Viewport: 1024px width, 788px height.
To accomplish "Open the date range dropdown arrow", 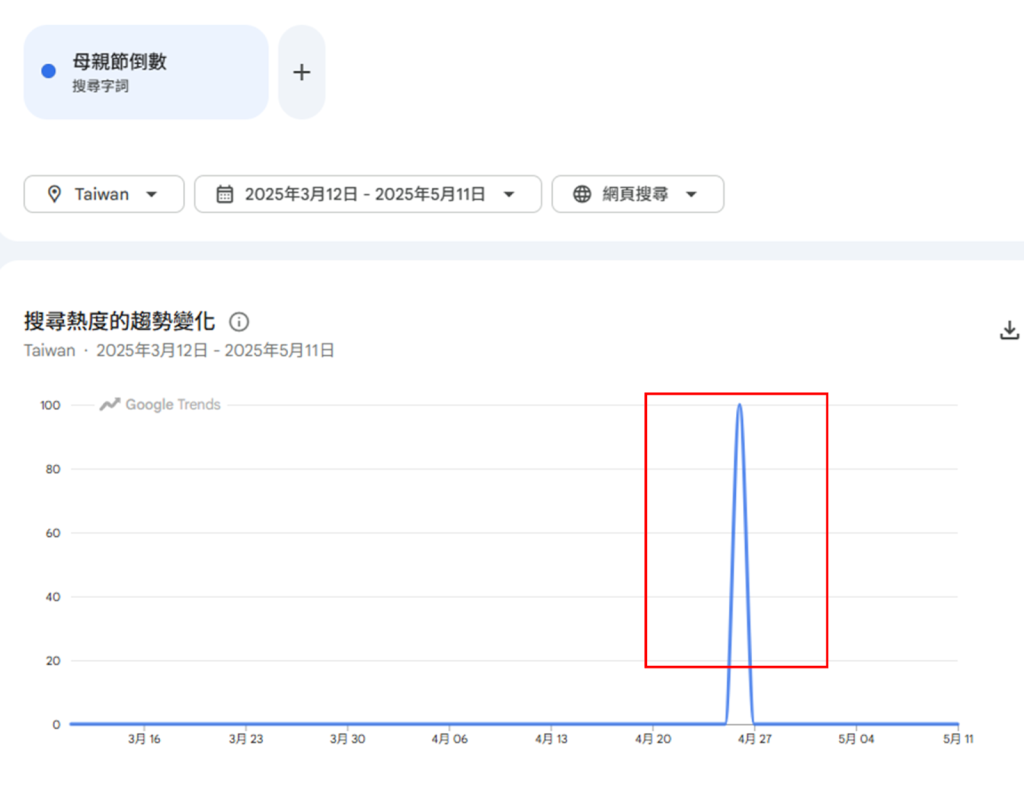I will pyautogui.click(x=509, y=194).
